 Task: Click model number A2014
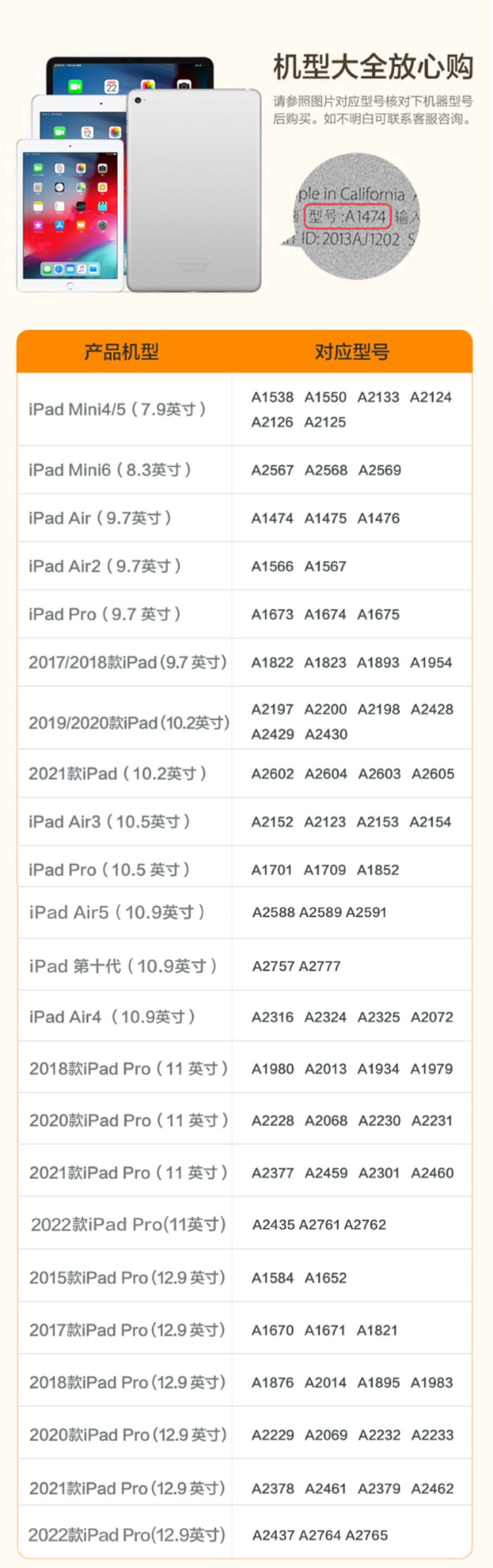[326, 1382]
